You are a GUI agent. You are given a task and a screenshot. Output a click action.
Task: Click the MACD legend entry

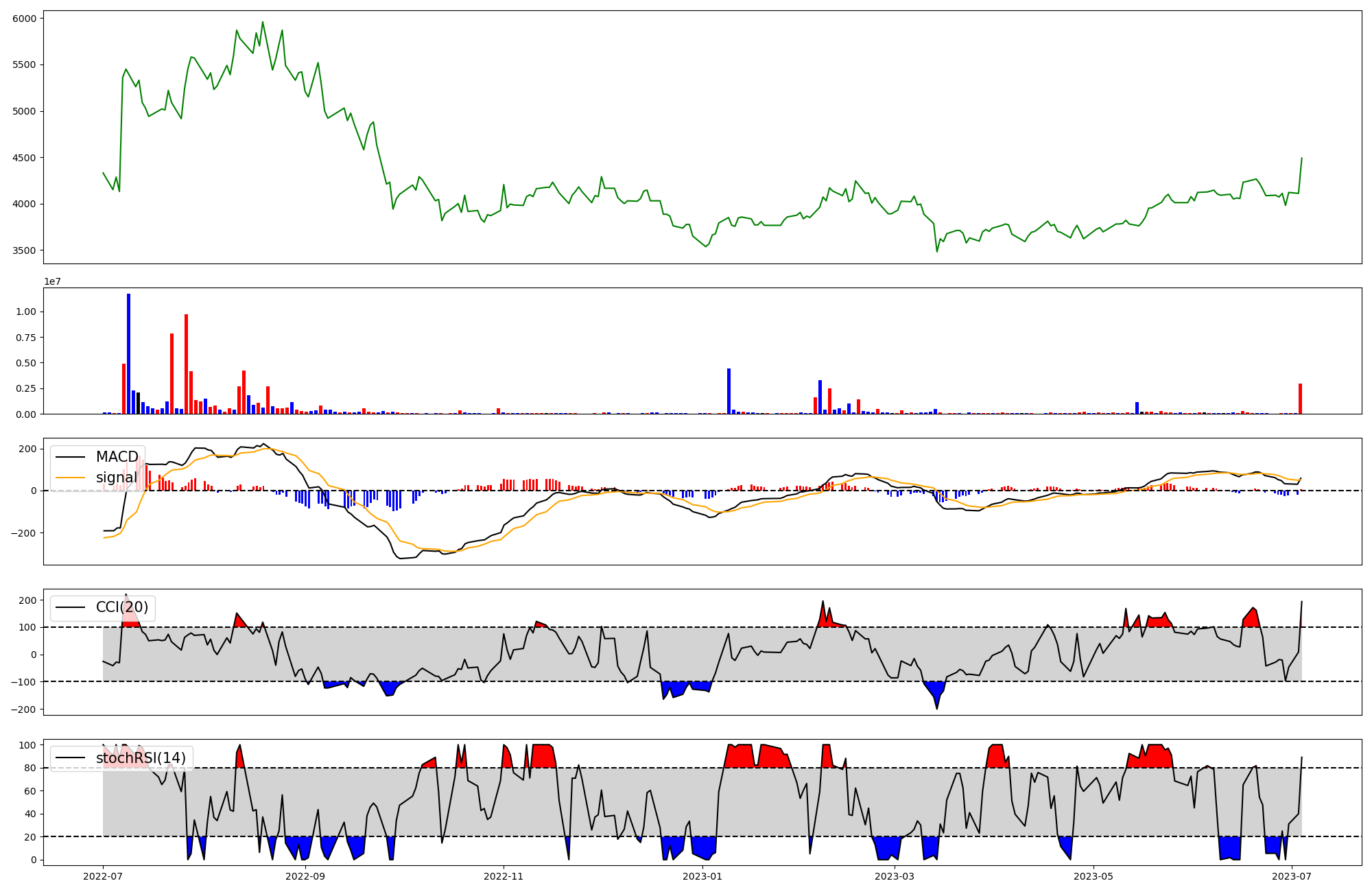tap(117, 457)
